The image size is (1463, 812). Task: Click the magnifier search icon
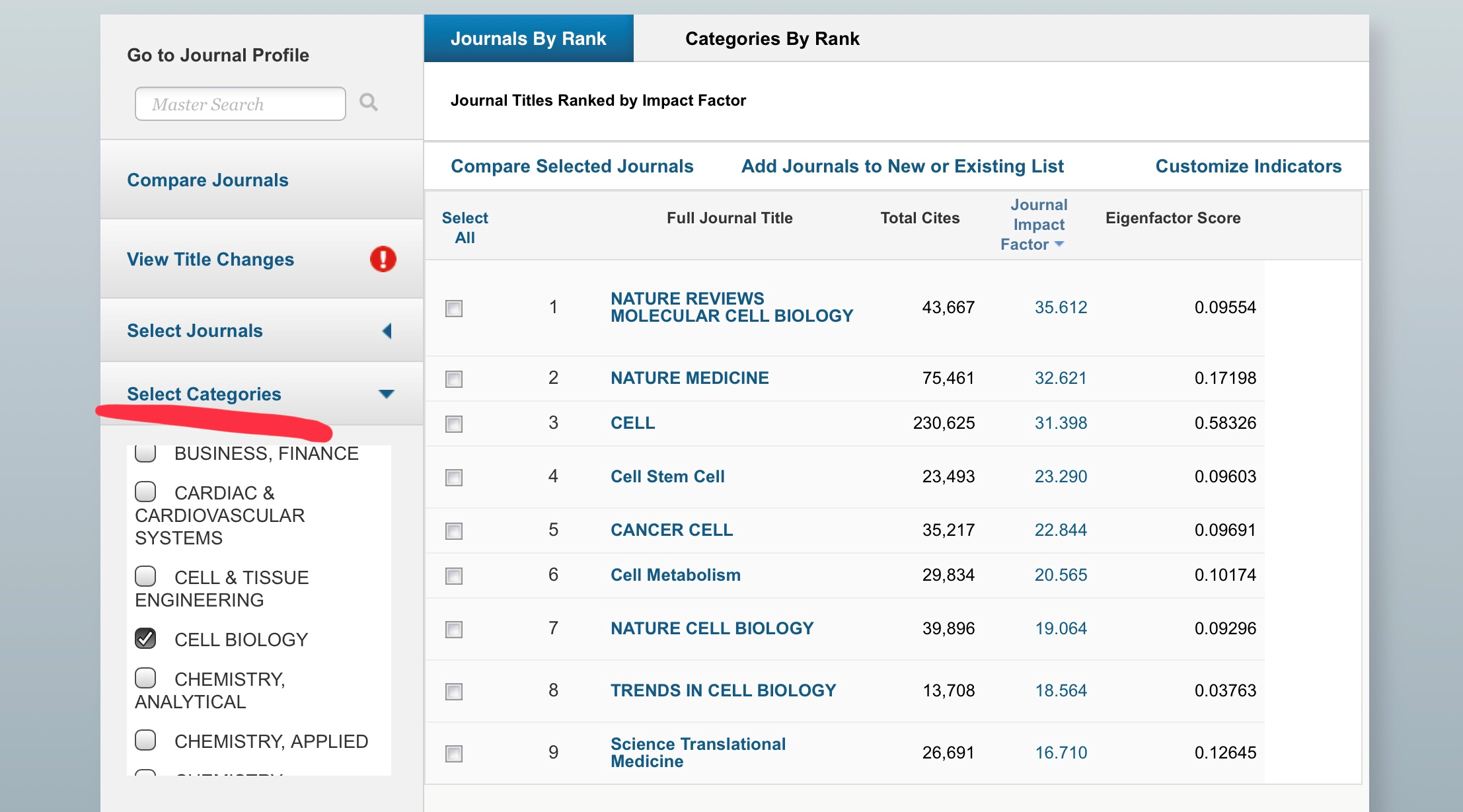pos(368,102)
